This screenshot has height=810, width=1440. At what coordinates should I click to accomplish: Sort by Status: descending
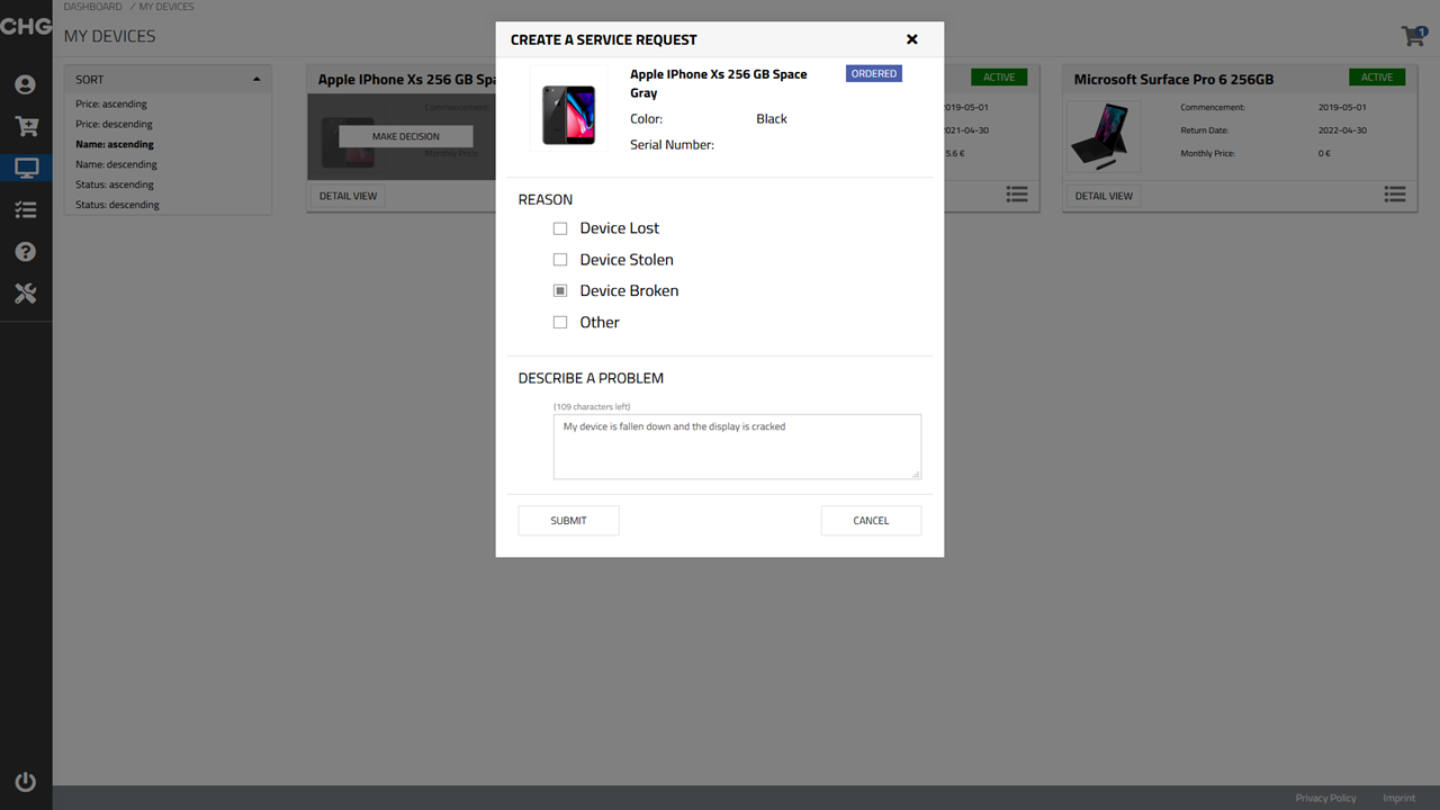[117, 205]
